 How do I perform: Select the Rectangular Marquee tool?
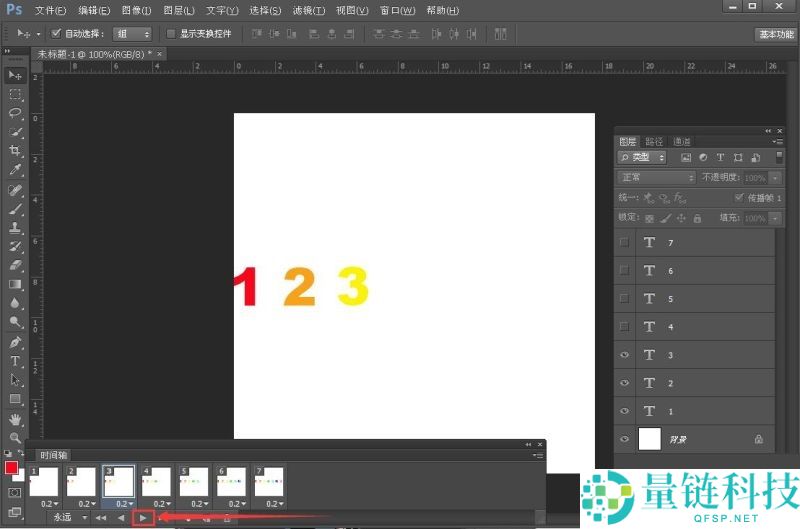15,94
